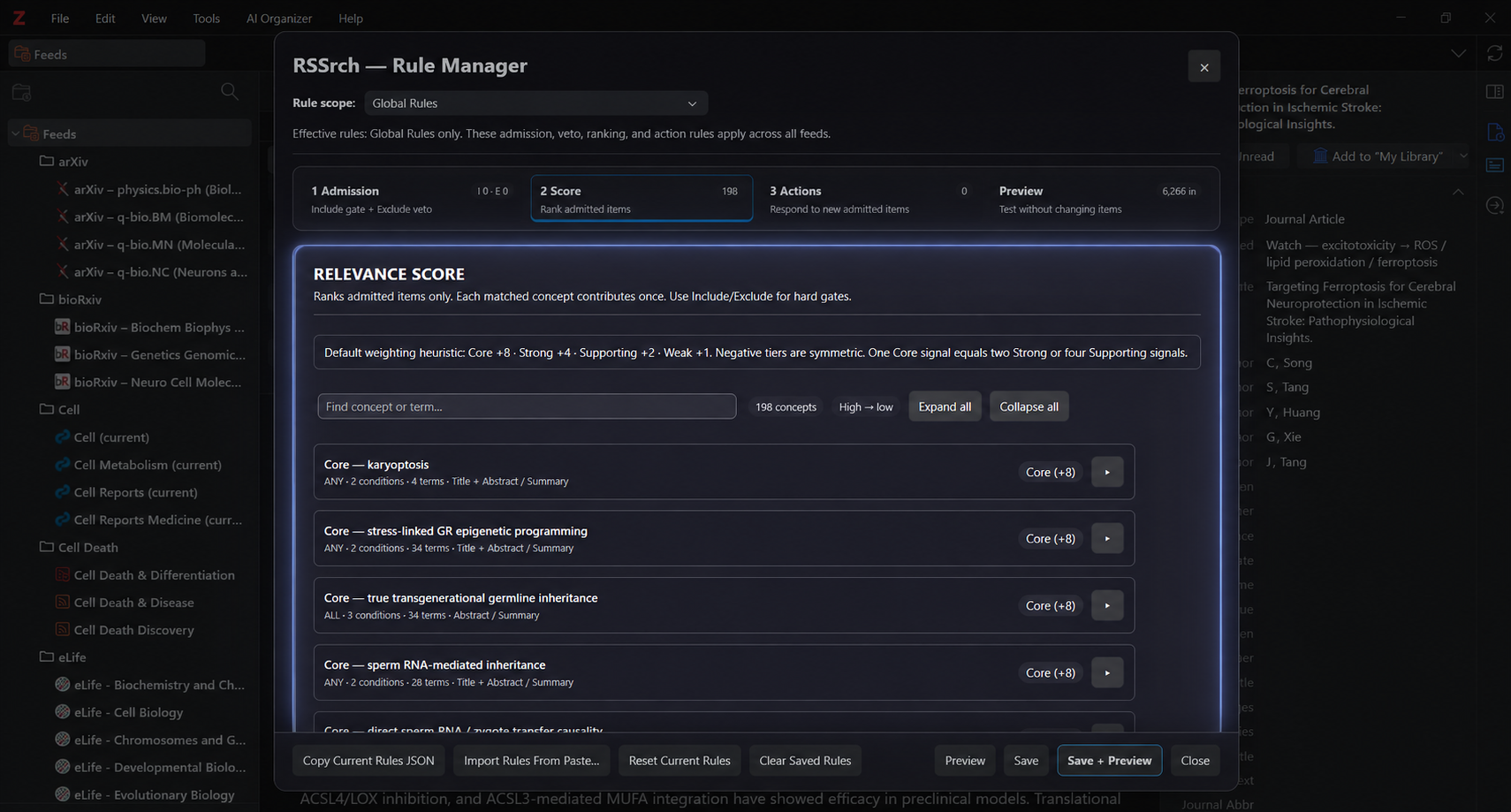Click the Cell folder icon
Screen dimensions: 1511x812
[x=47, y=409]
